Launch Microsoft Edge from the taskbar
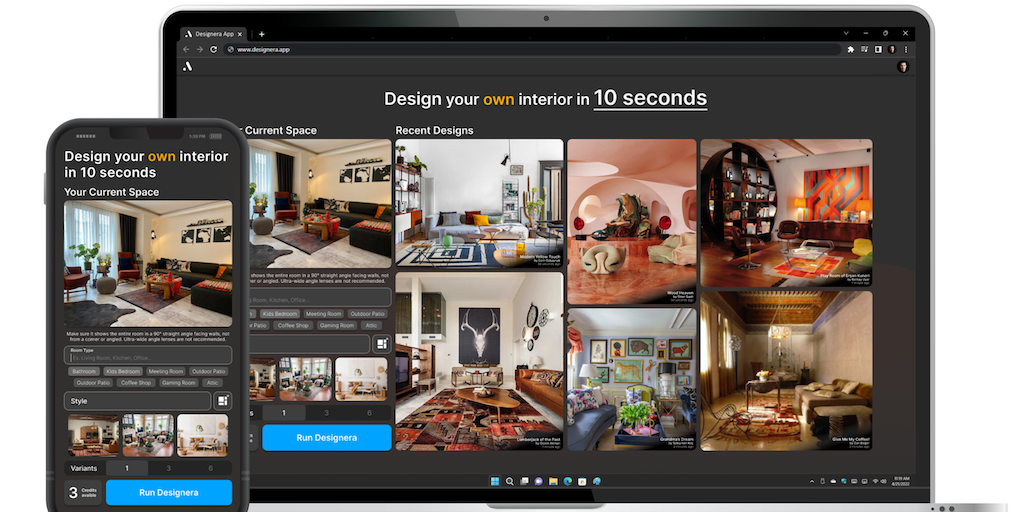The height and width of the screenshot is (512, 1024). point(568,481)
